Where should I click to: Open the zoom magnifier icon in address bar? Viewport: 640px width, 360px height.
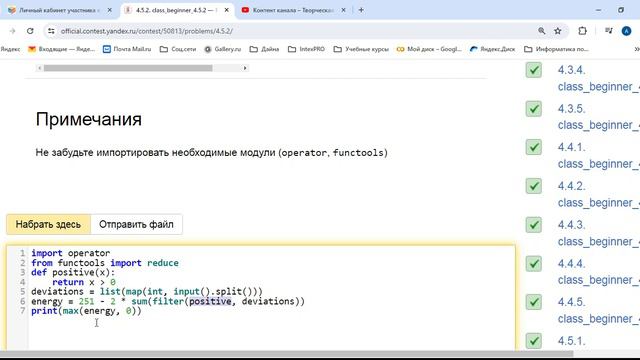(x=542, y=31)
